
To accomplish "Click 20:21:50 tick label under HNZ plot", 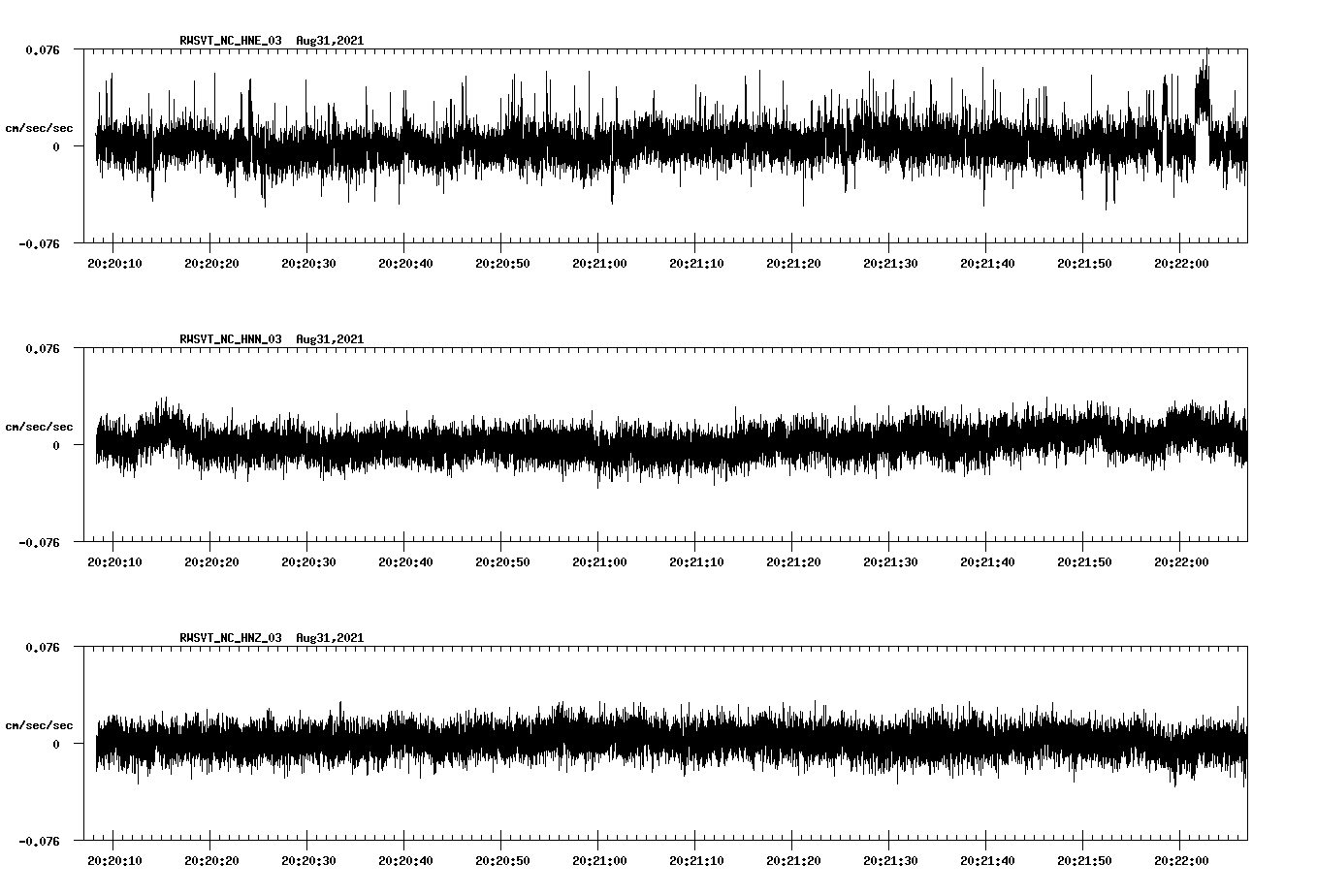I will pyautogui.click(x=1083, y=860).
